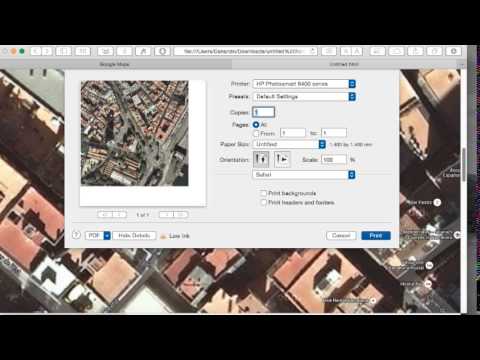Click the Low Ink label
This screenshot has height=360, width=480.
(179, 236)
